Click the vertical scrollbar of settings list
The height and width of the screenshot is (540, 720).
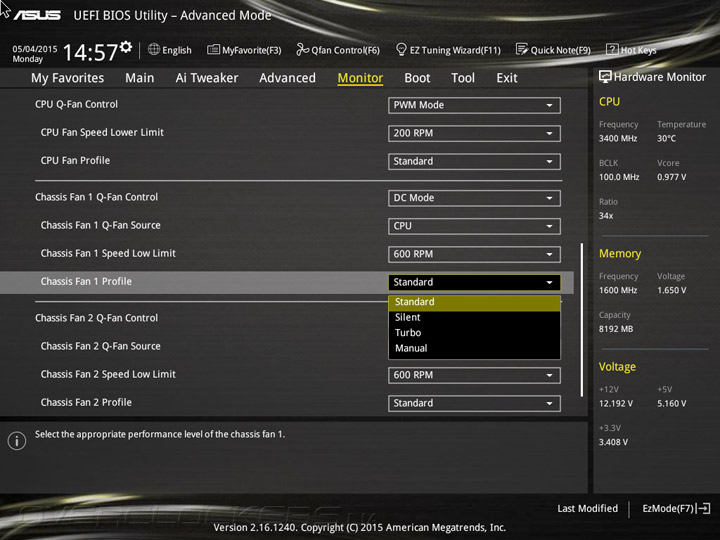[581, 320]
